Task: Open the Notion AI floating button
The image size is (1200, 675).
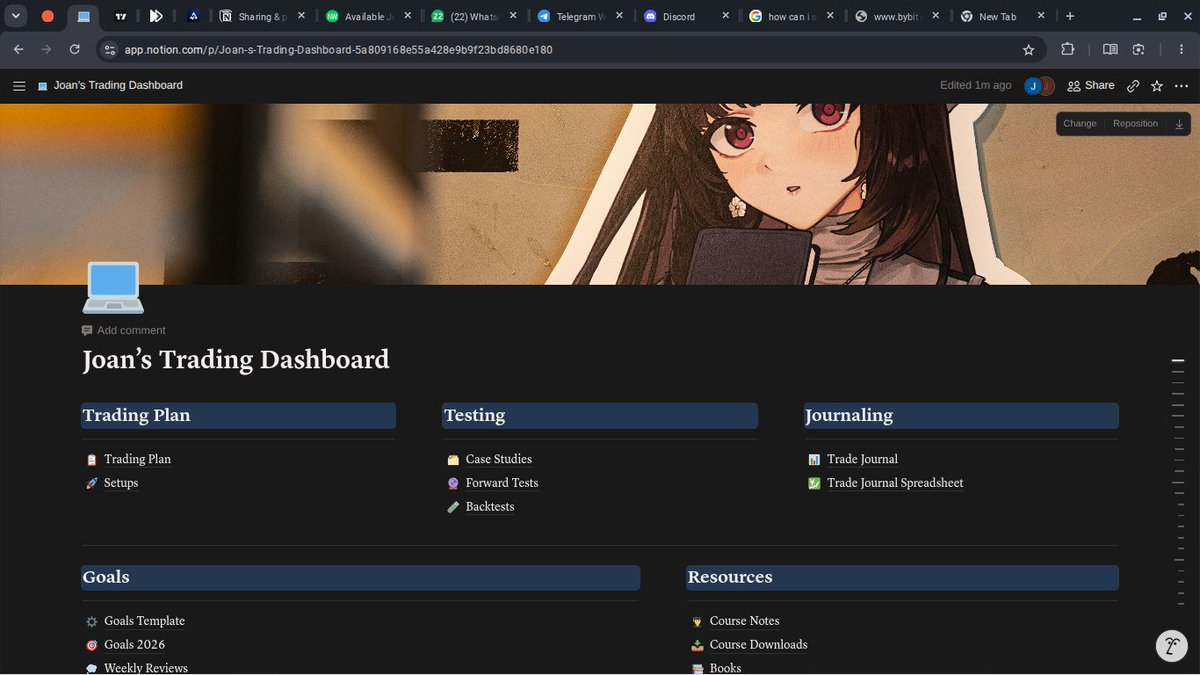Action: (1171, 645)
